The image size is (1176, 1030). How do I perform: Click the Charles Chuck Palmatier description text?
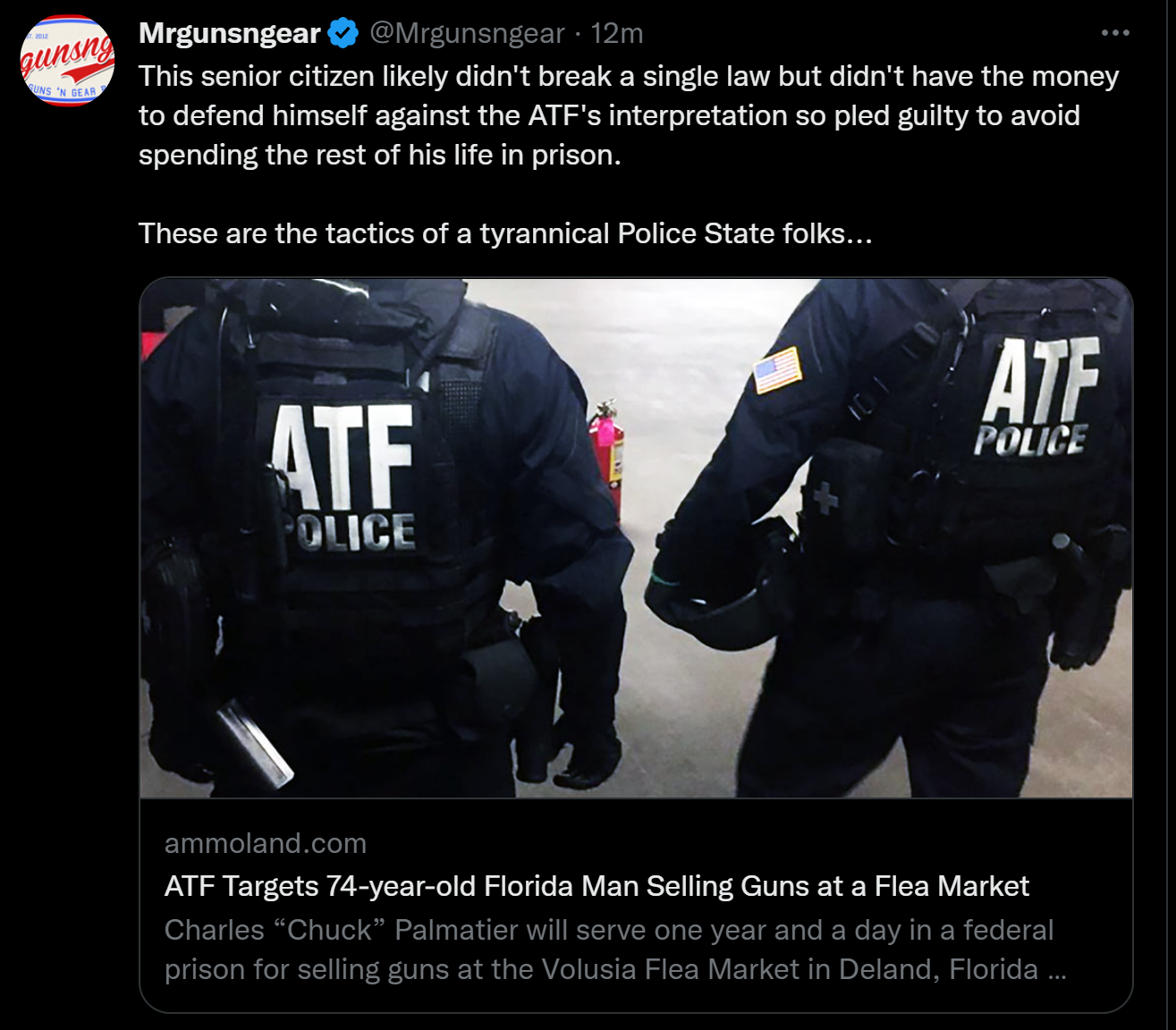(615, 950)
